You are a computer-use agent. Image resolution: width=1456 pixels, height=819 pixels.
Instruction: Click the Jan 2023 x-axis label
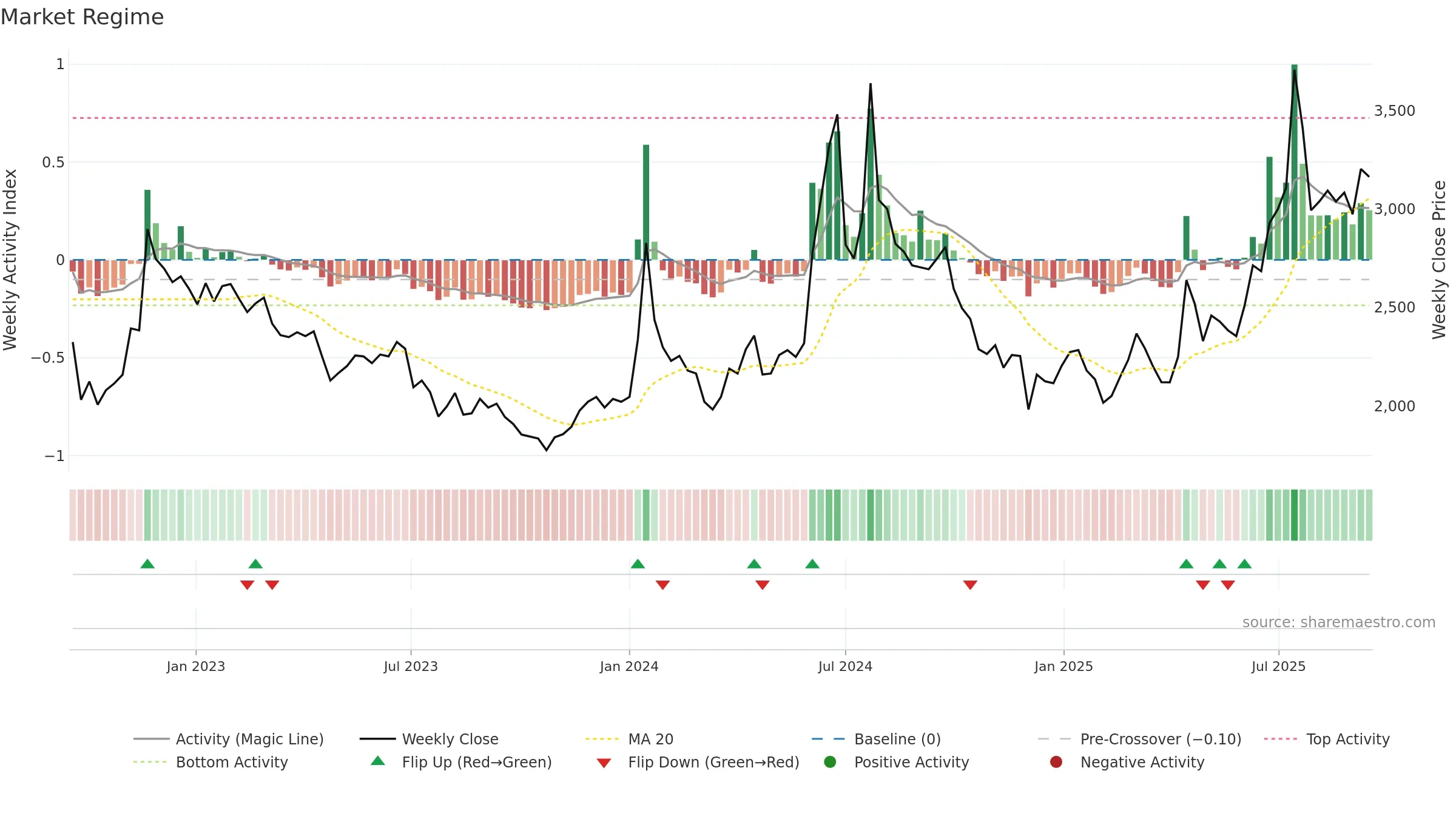point(196,667)
